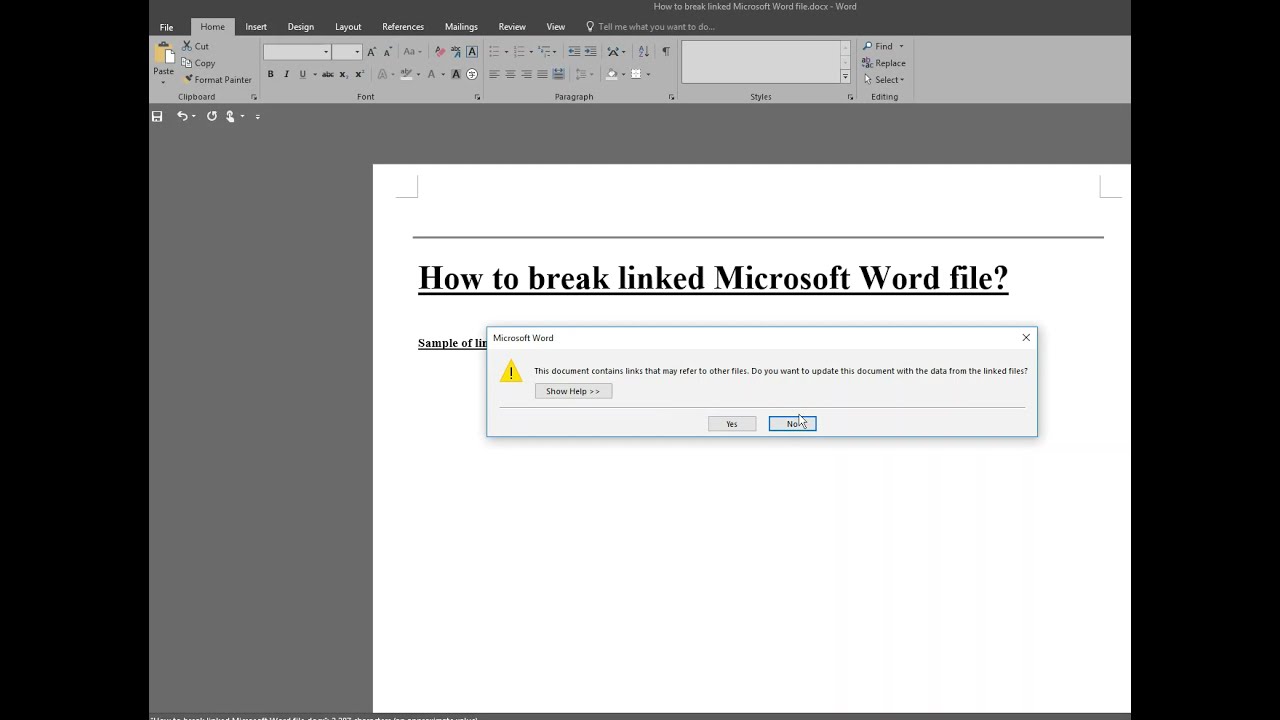1280x720 pixels.
Task: Toggle Superscript formatting
Action: click(359, 74)
